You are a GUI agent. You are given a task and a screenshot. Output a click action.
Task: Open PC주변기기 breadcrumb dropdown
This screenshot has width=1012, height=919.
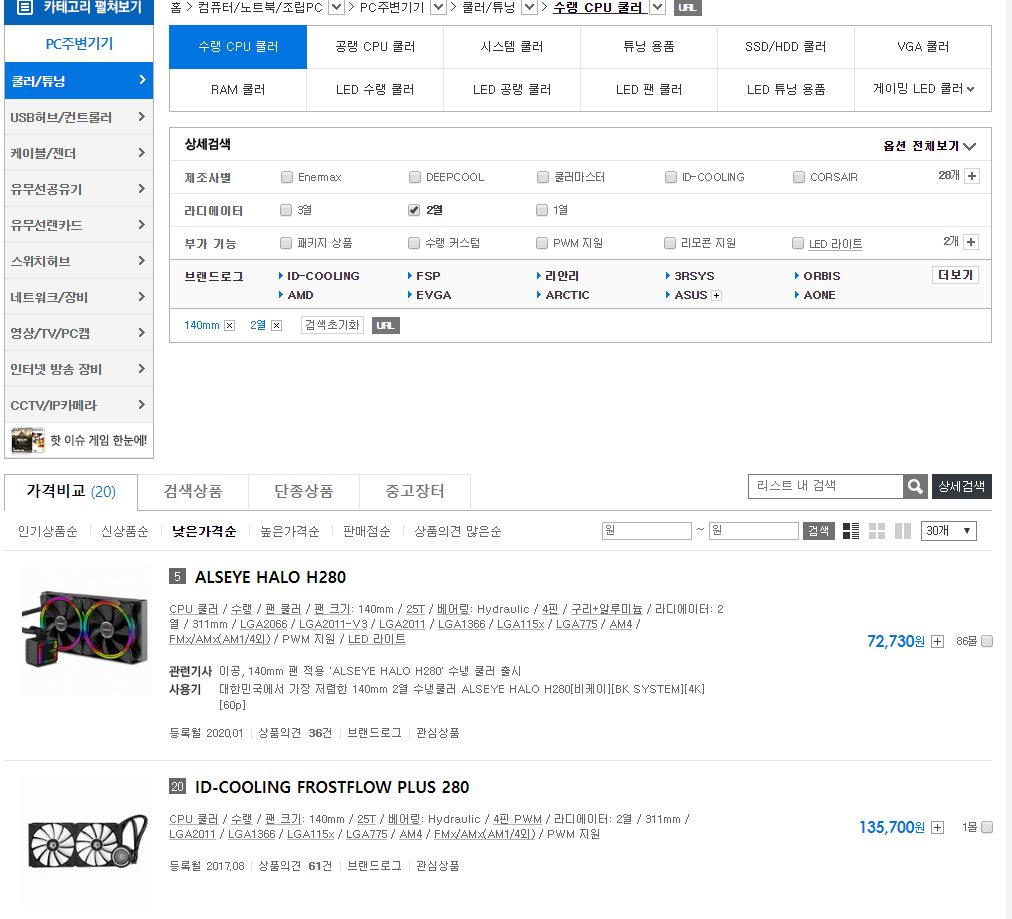pos(438,8)
